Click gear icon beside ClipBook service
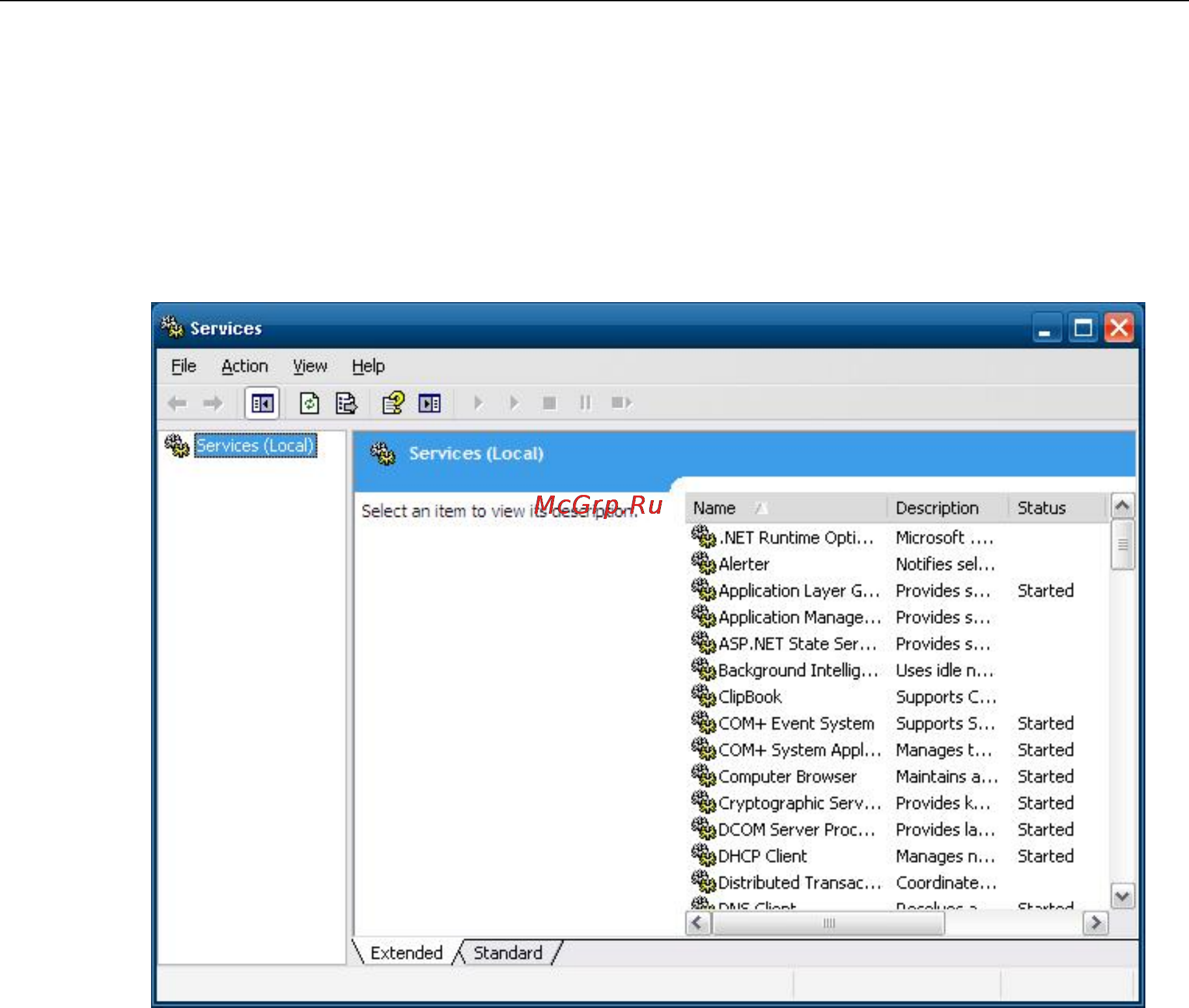This screenshot has height=1008, width=1189. coord(704,696)
